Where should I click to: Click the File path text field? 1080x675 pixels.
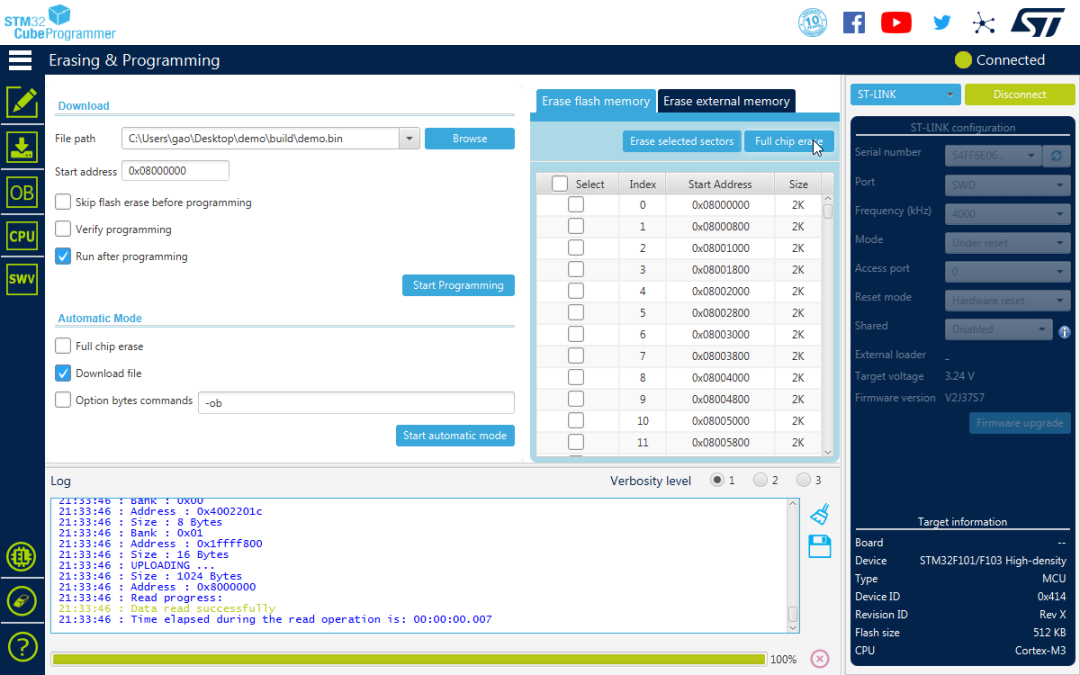coord(260,138)
